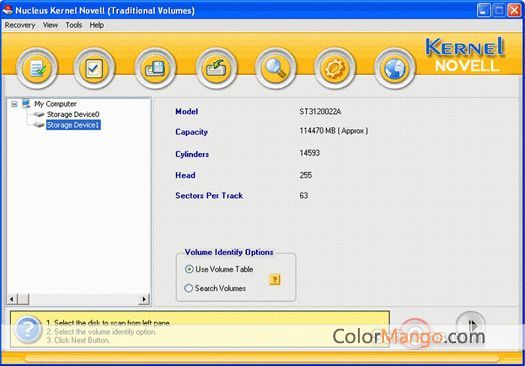The height and width of the screenshot is (366, 525).
Task: Click the head value 255
Action: click(305, 175)
